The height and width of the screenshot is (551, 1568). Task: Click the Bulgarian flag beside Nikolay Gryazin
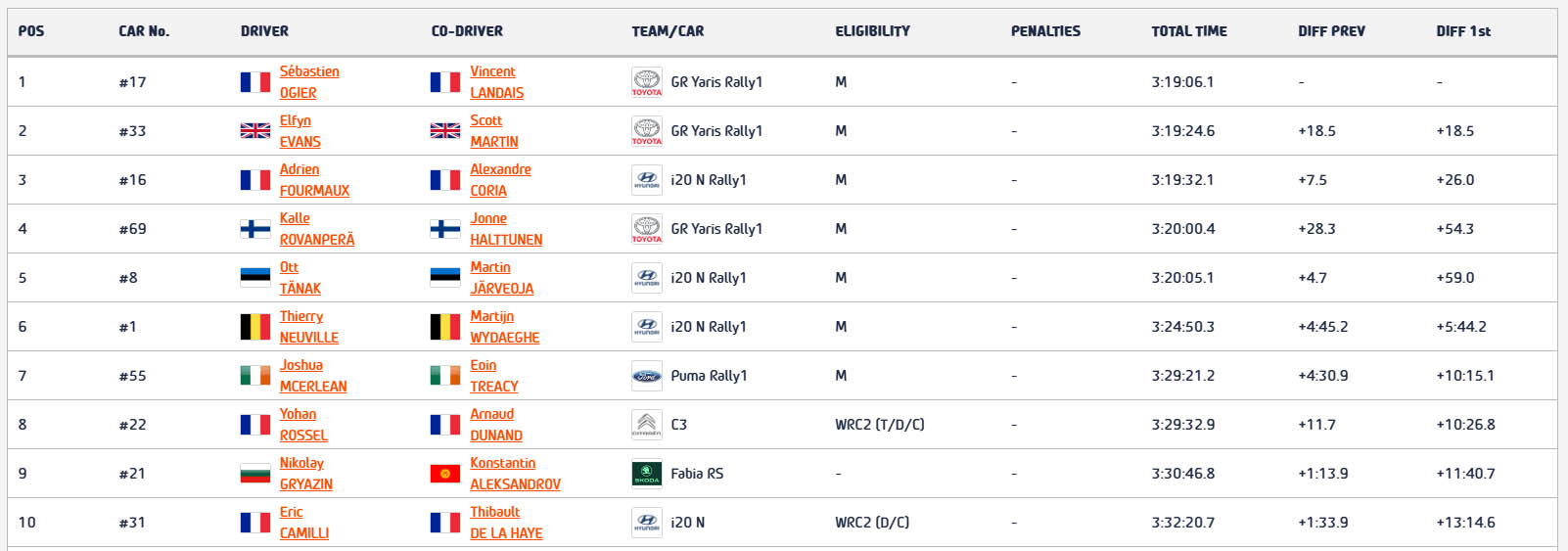tap(255, 474)
